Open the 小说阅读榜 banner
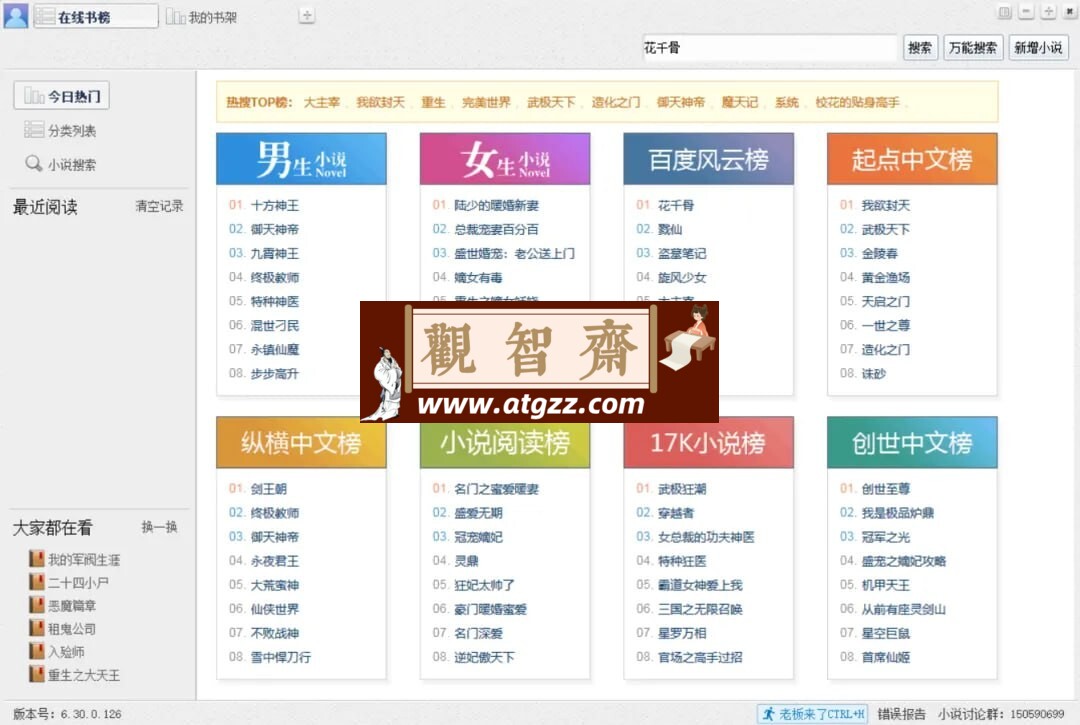The height and width of the screenshot is (725, 1080). (505, 442)
